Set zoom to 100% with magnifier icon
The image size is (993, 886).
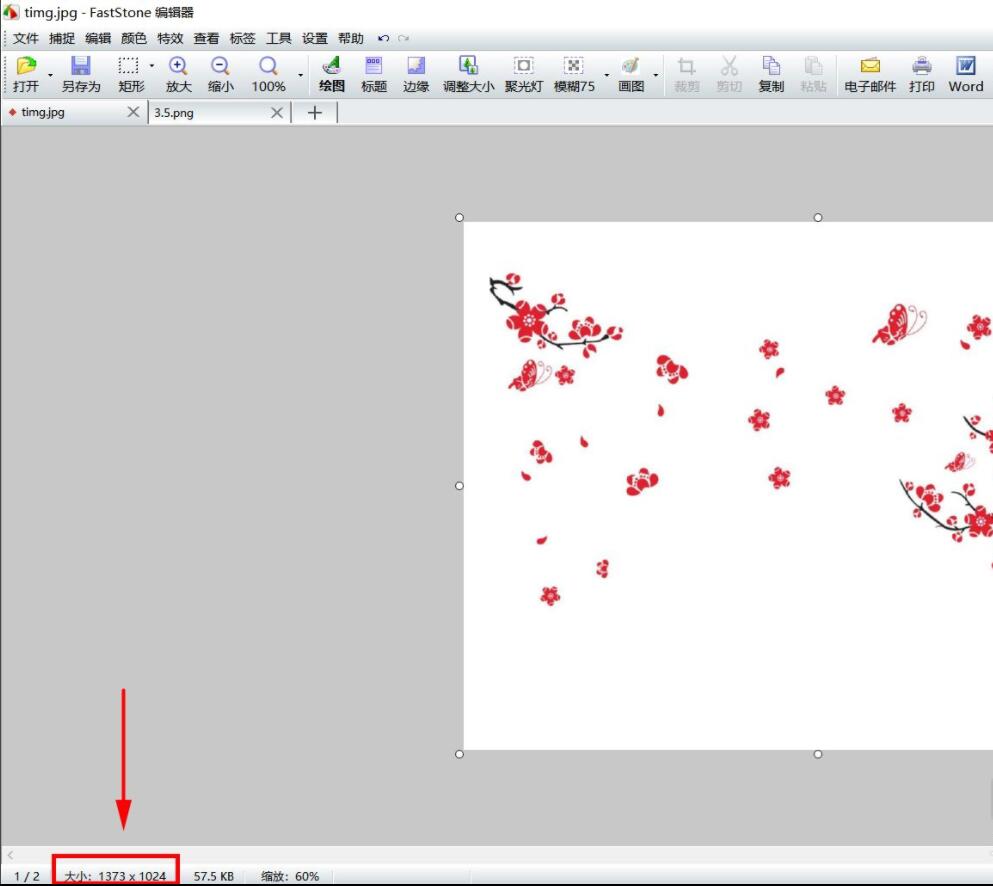[x=268, y=66]
